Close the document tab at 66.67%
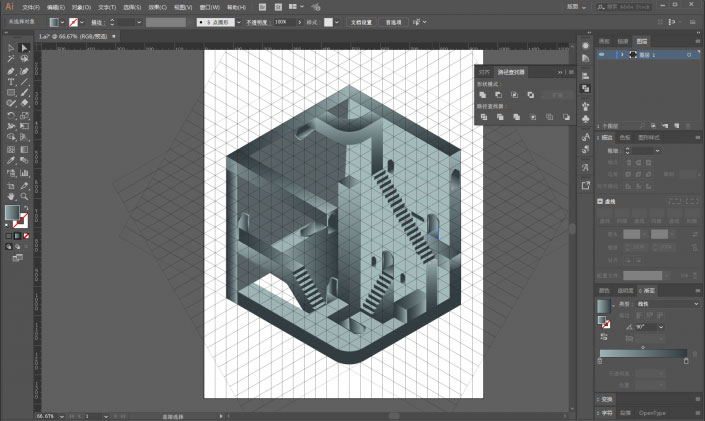Screen dimensions: 705x421 114,36
